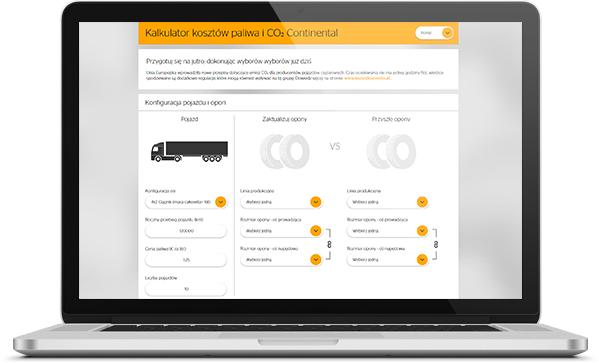Open the orange website link in the intro paragraph
This screenshot has width=599, height=363.
(367, 78)
